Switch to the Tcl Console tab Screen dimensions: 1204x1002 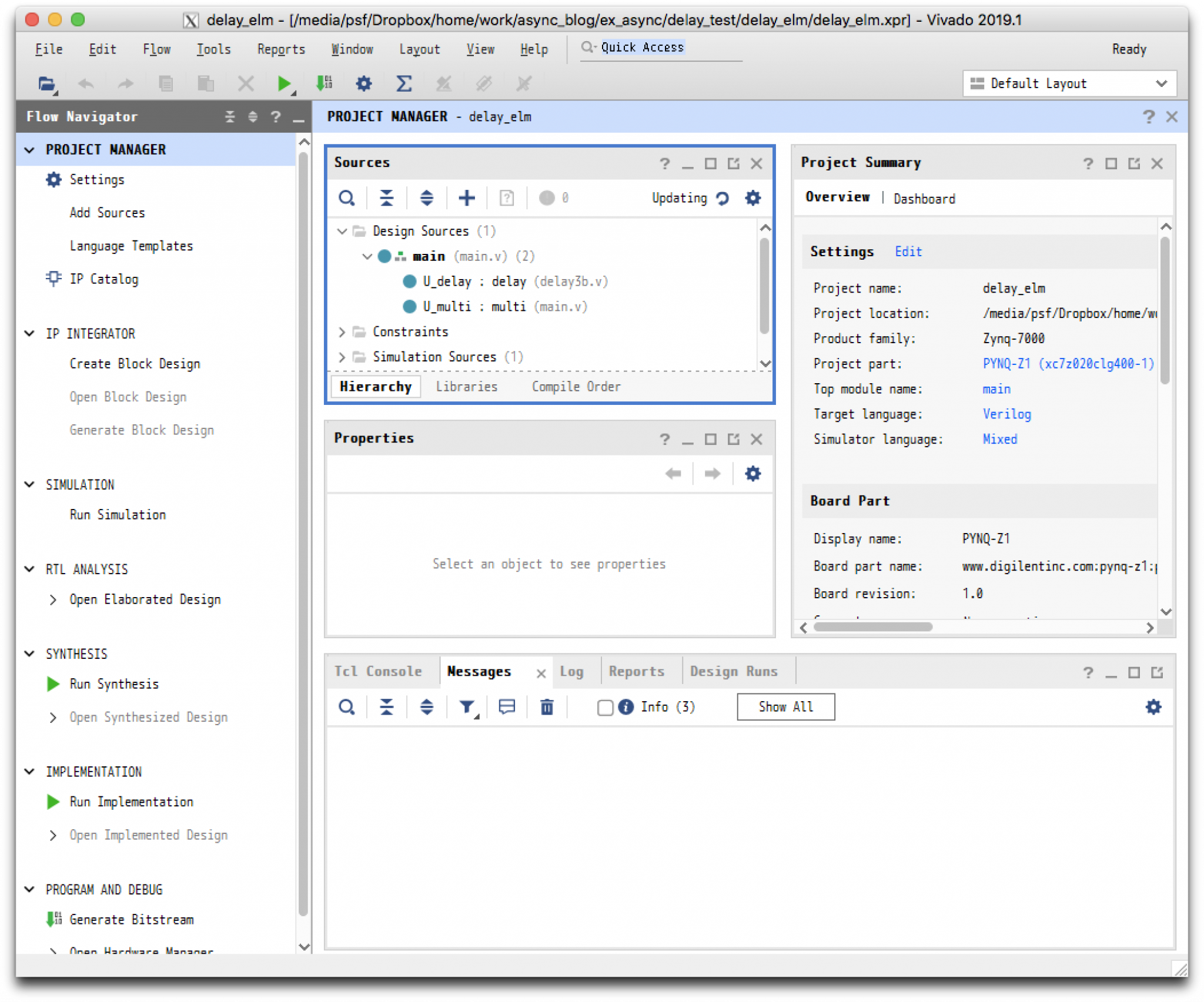(x=378, y=671)
